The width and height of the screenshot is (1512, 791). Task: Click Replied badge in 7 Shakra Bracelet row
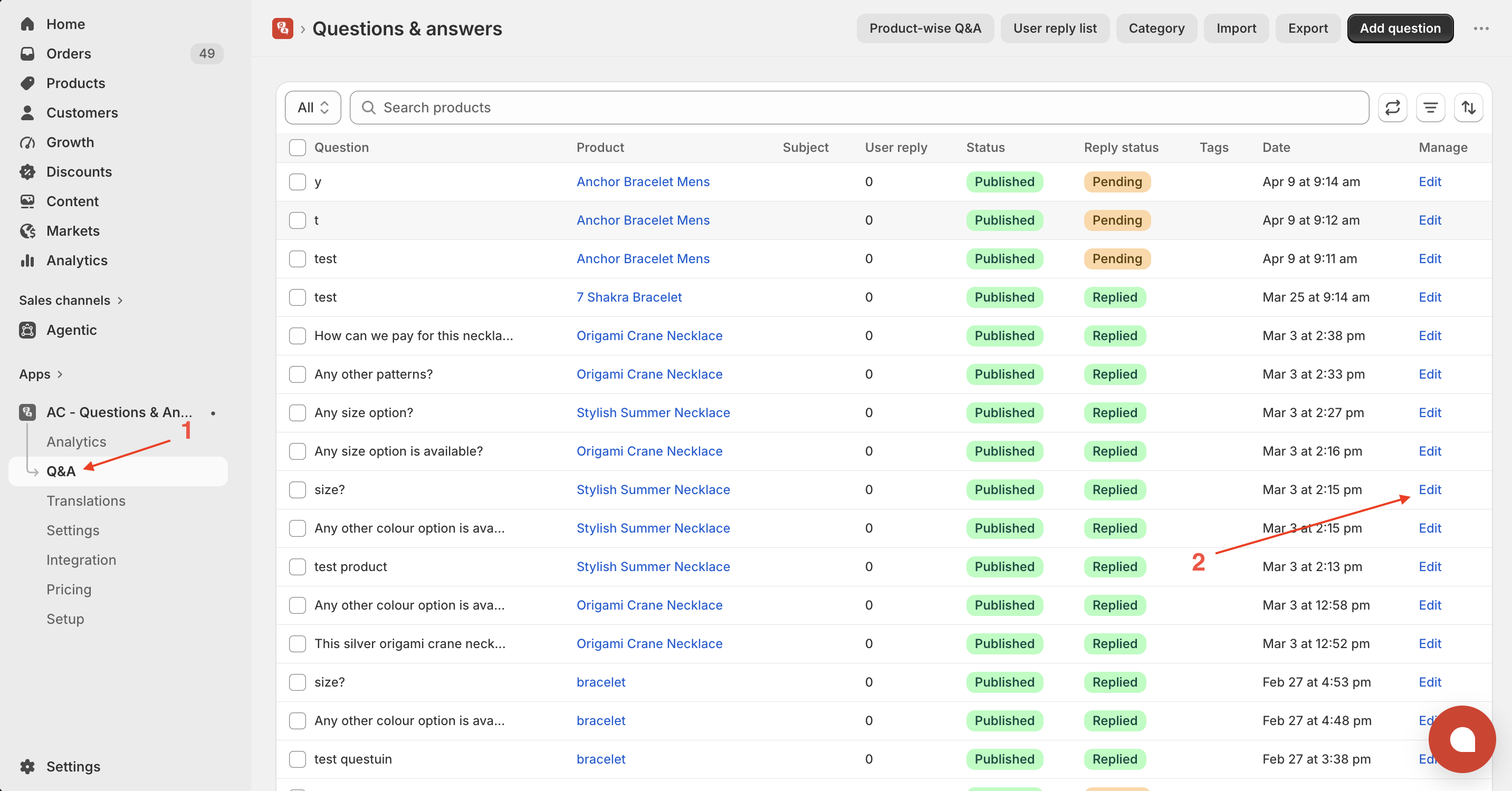click(x=1115, y=297)
